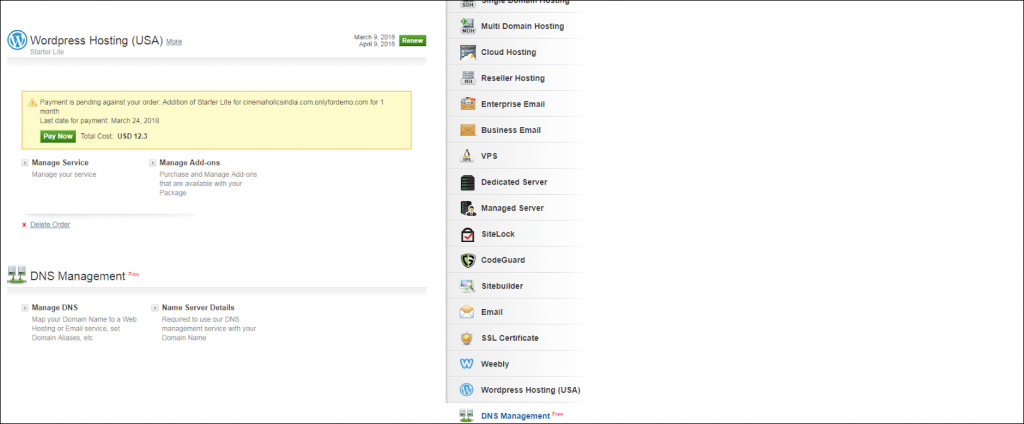Open the Name Server Details link
Screen dimensions: 1024x424
(198, 308)
